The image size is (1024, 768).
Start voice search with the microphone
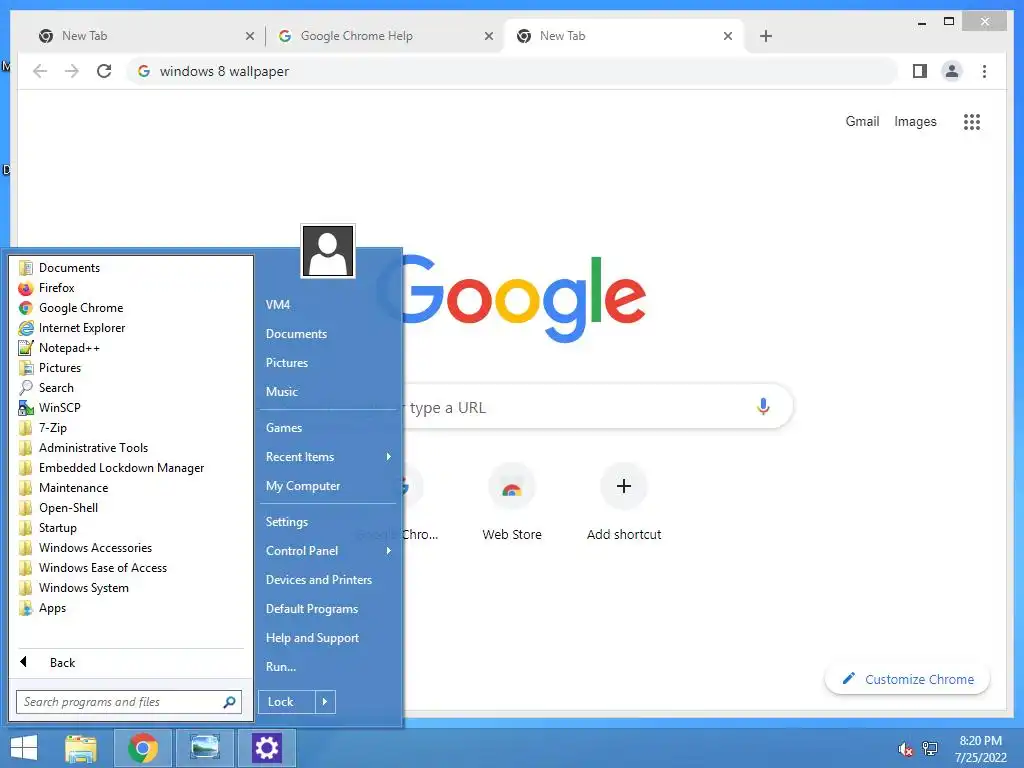click(763, 407)
